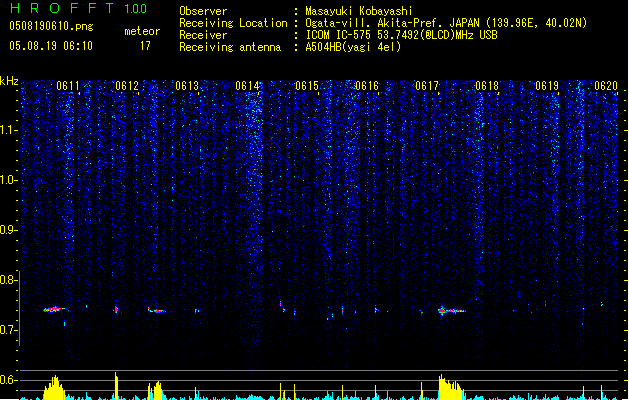Click the 0.8 kHz axis label
The width and height of the screenshot is (629, 400).
[8, 280]
